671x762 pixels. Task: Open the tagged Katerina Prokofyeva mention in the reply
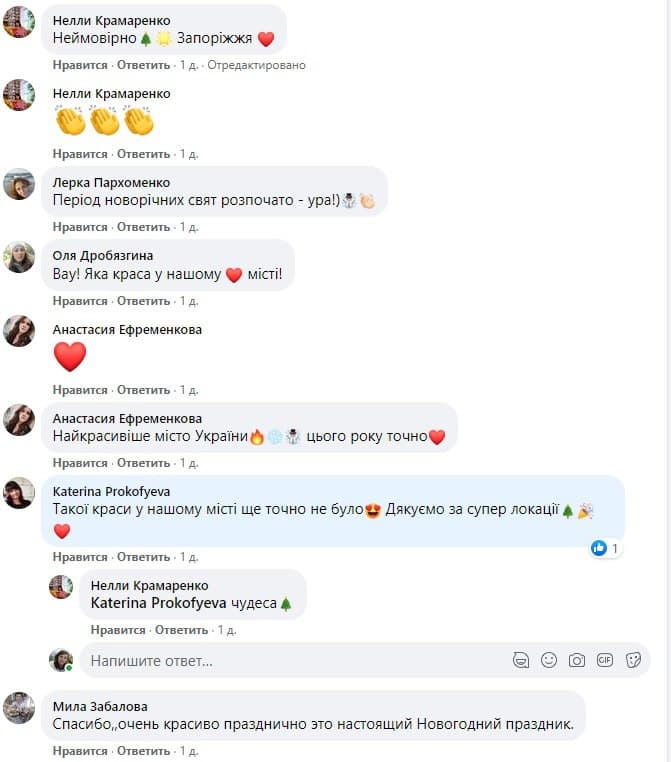[x=158, y=603]
